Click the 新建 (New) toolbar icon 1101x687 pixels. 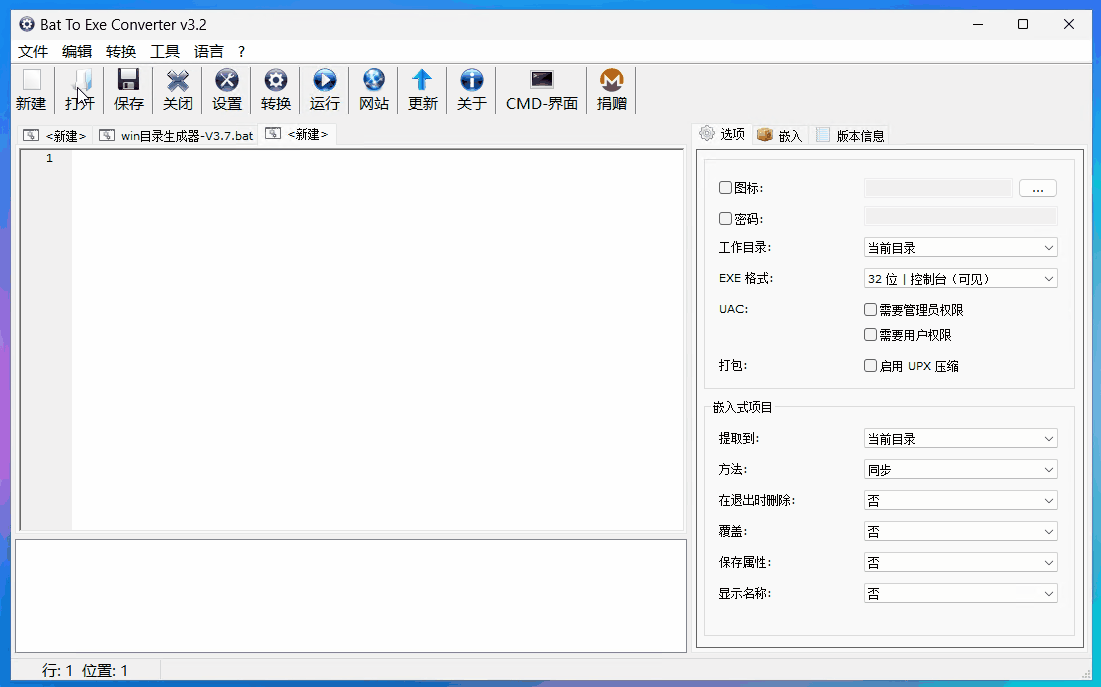coord(32,81)
